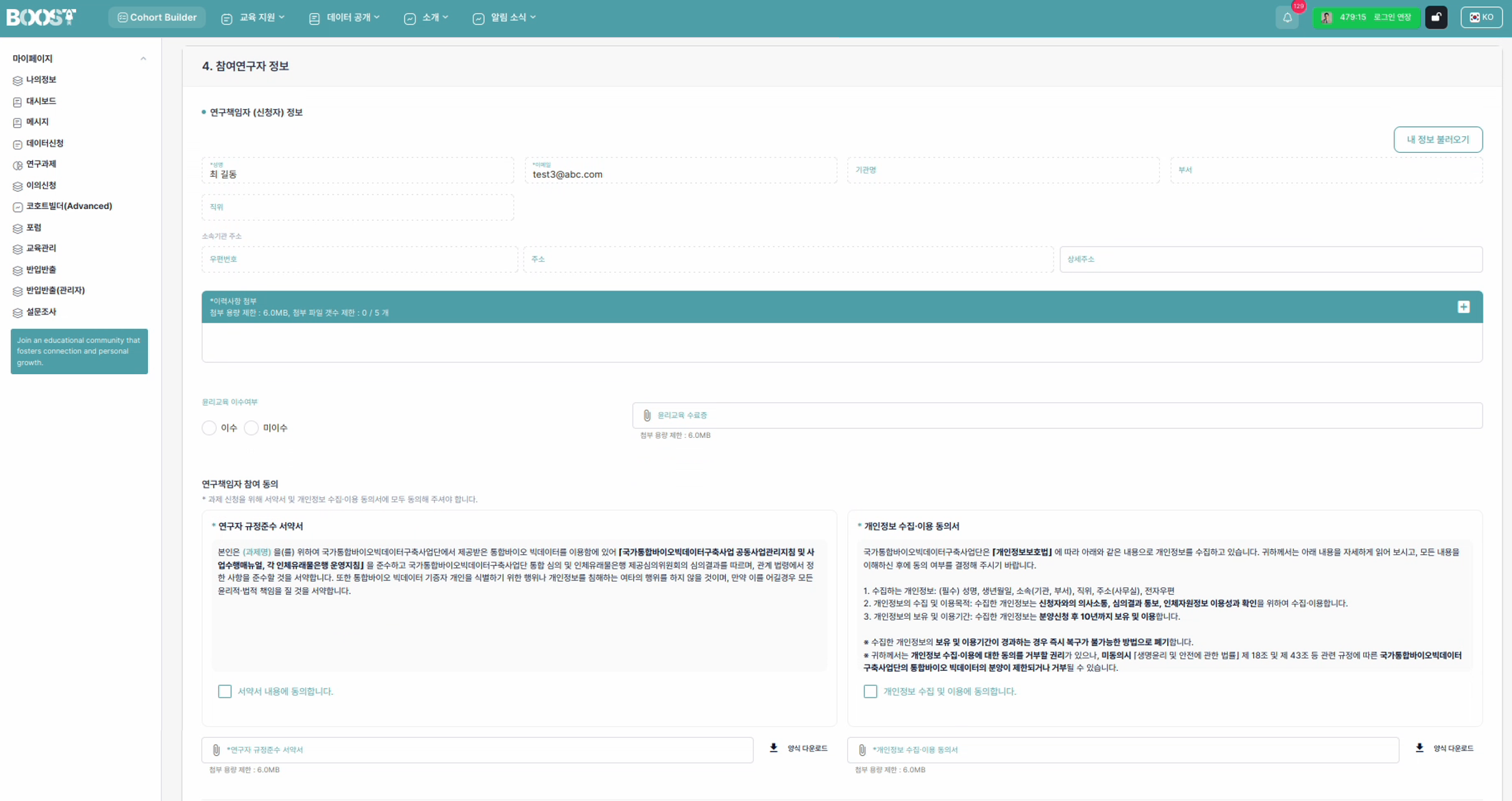Click download icon beside privacy consent field

pos(1419,748)
